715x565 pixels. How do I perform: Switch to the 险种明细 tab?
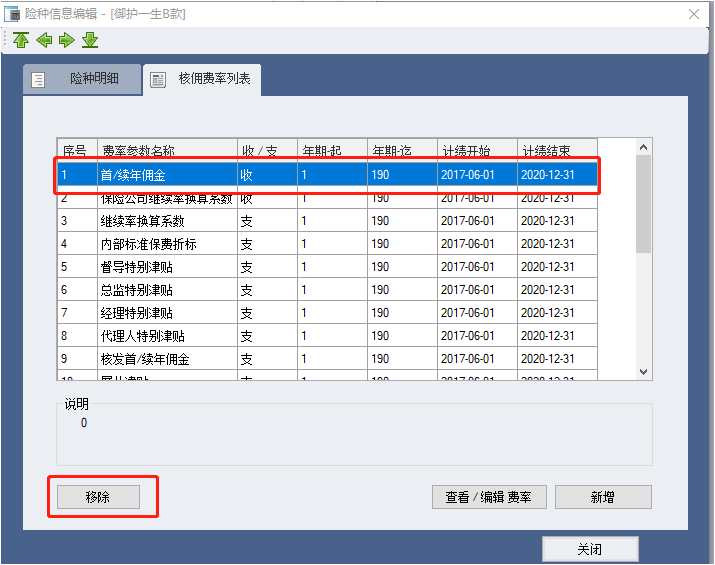(x=82, y=79)
